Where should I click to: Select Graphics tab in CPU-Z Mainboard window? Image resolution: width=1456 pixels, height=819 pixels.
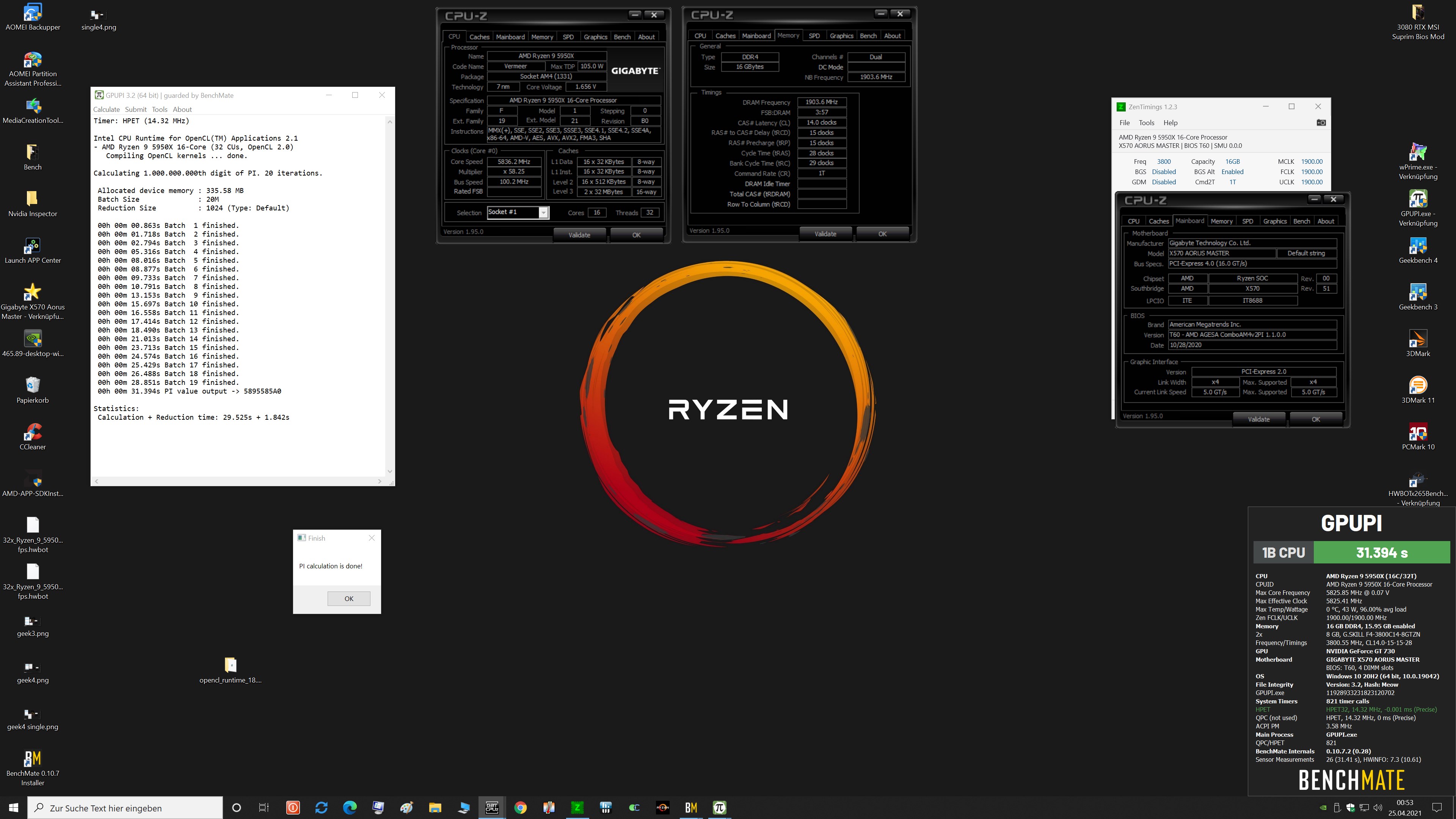tap(1274, 221)
